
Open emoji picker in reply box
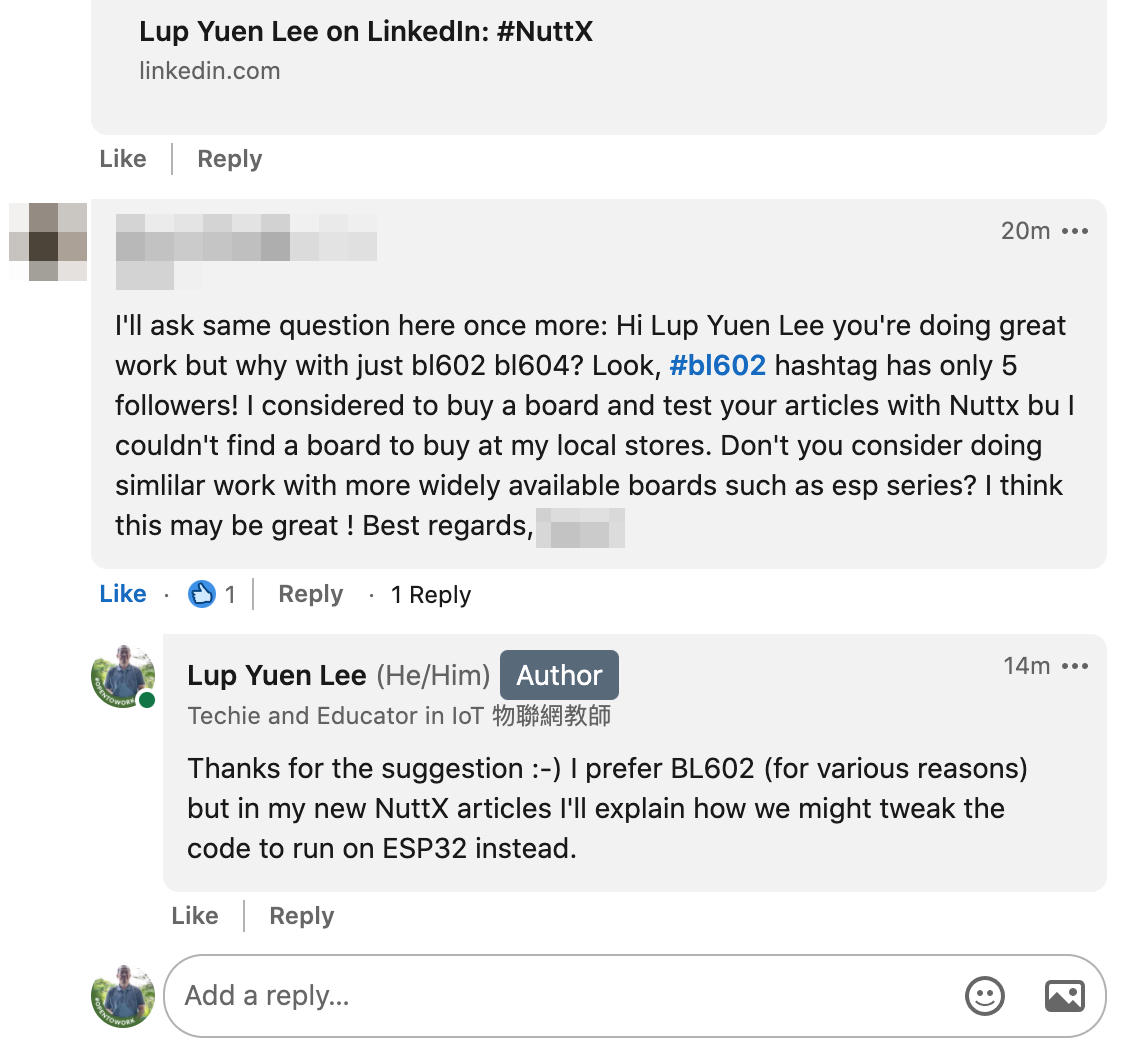point(984,995)
